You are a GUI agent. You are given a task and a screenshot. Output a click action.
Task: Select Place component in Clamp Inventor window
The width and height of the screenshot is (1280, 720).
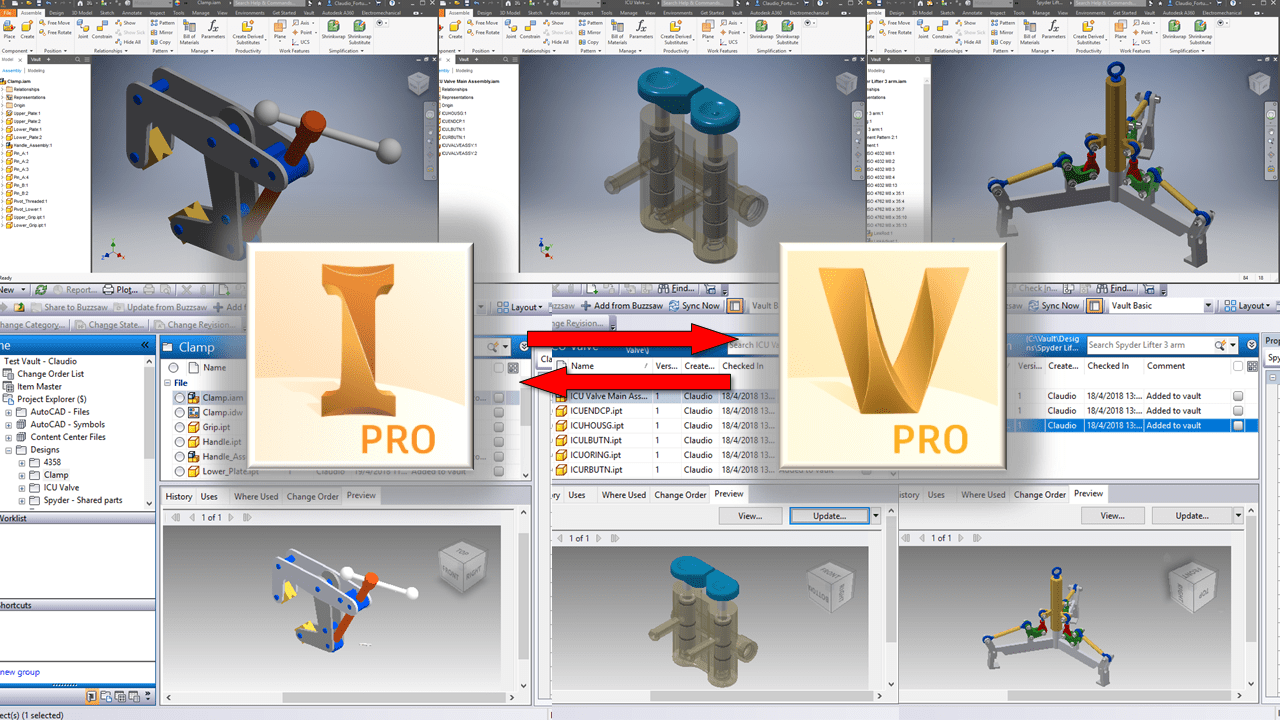pyautogui.click(x=8, y=29)
